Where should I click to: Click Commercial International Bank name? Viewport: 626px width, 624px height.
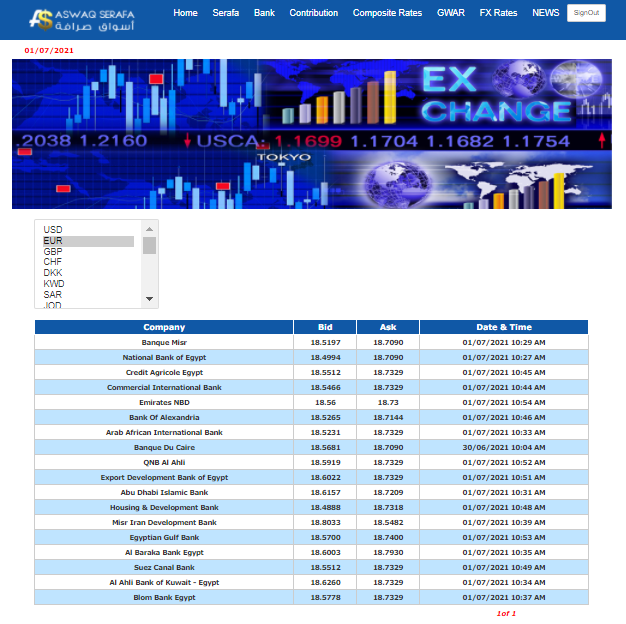tap(164, 387)
